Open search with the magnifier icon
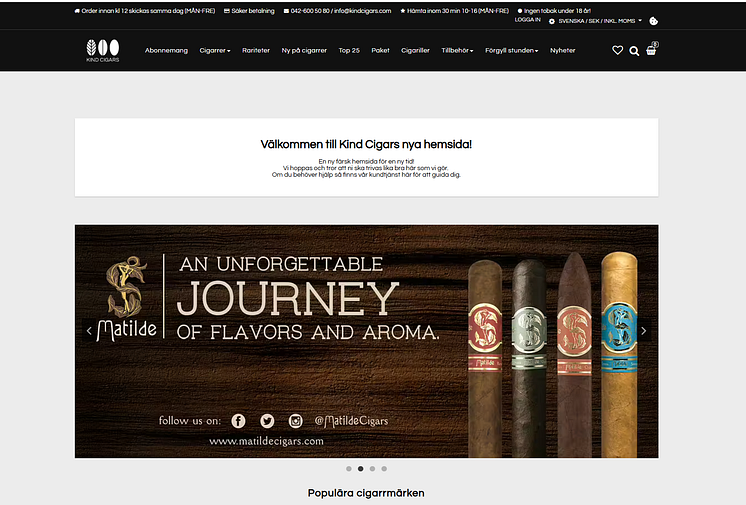 tap(634, 51)
